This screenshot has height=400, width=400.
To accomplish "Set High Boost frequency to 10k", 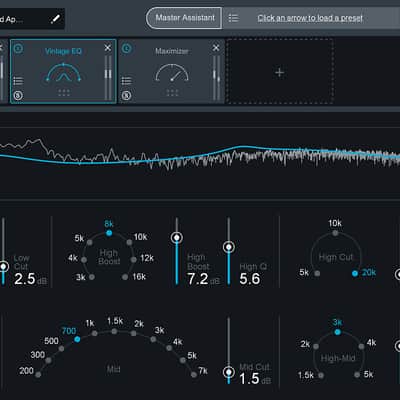I will (129, 242).
